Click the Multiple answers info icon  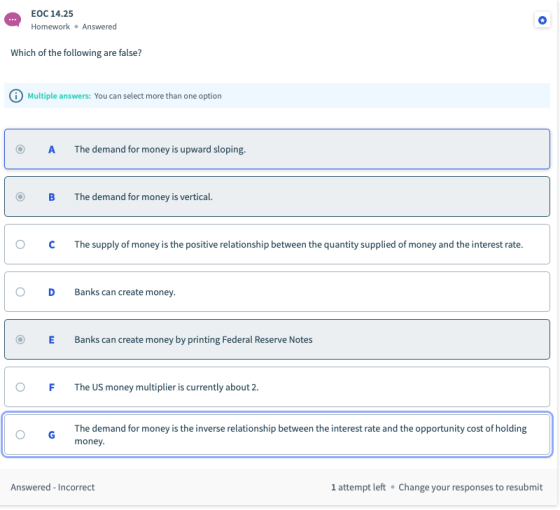[x=16, y=96]
